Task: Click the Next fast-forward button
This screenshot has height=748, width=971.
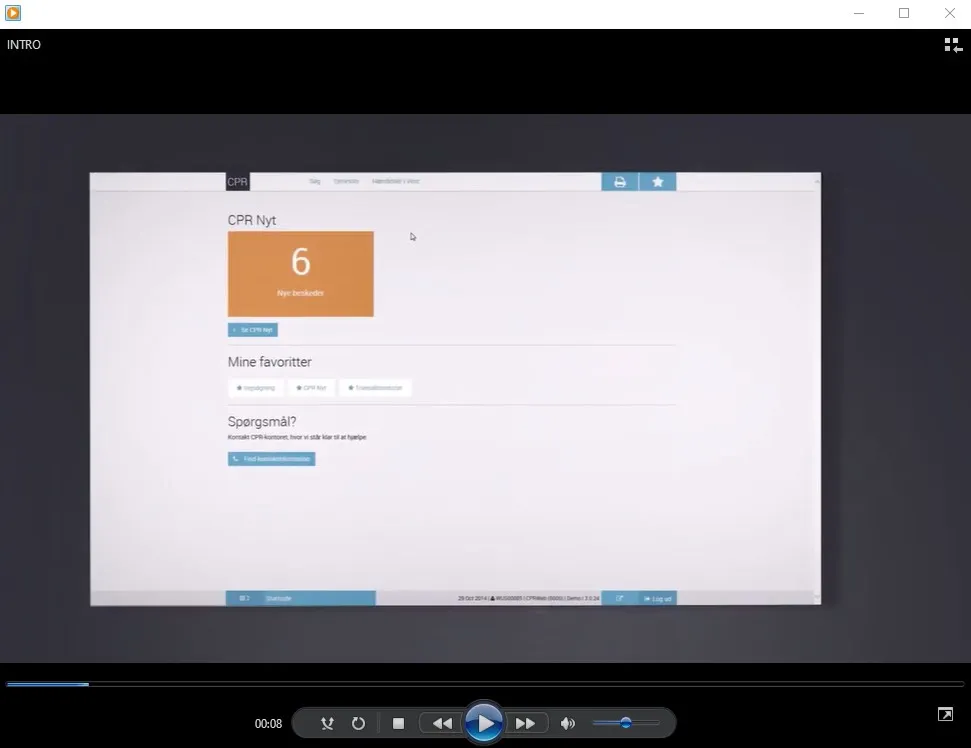Action: pyautogui.click(x=525, y=723)
